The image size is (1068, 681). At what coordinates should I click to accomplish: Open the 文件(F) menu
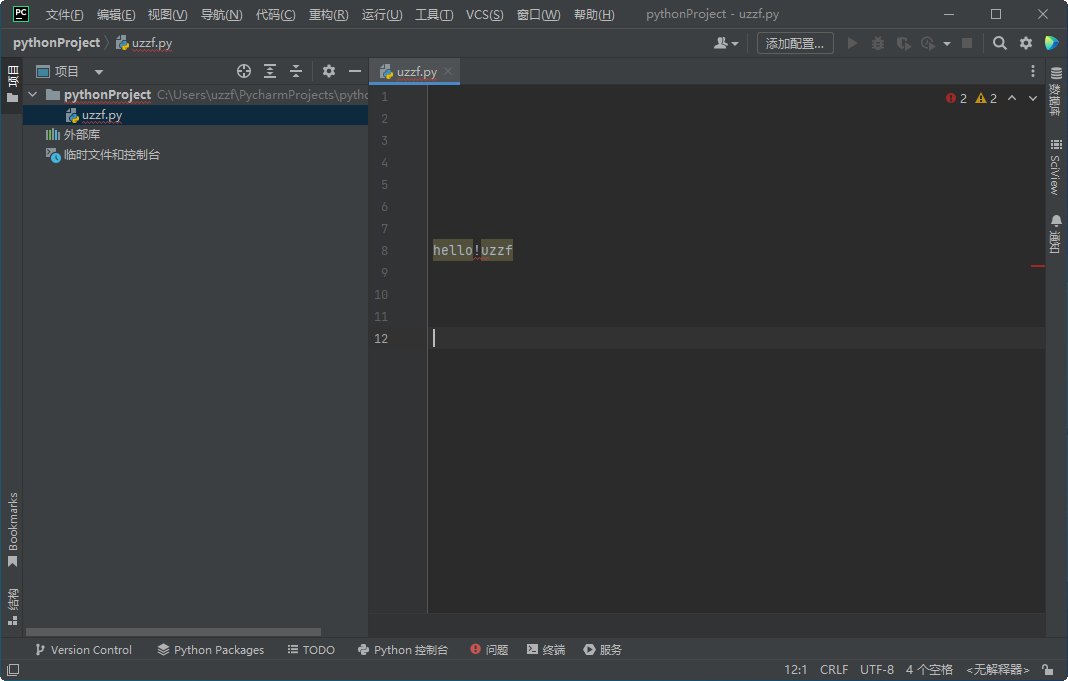[x=65, y=14]
